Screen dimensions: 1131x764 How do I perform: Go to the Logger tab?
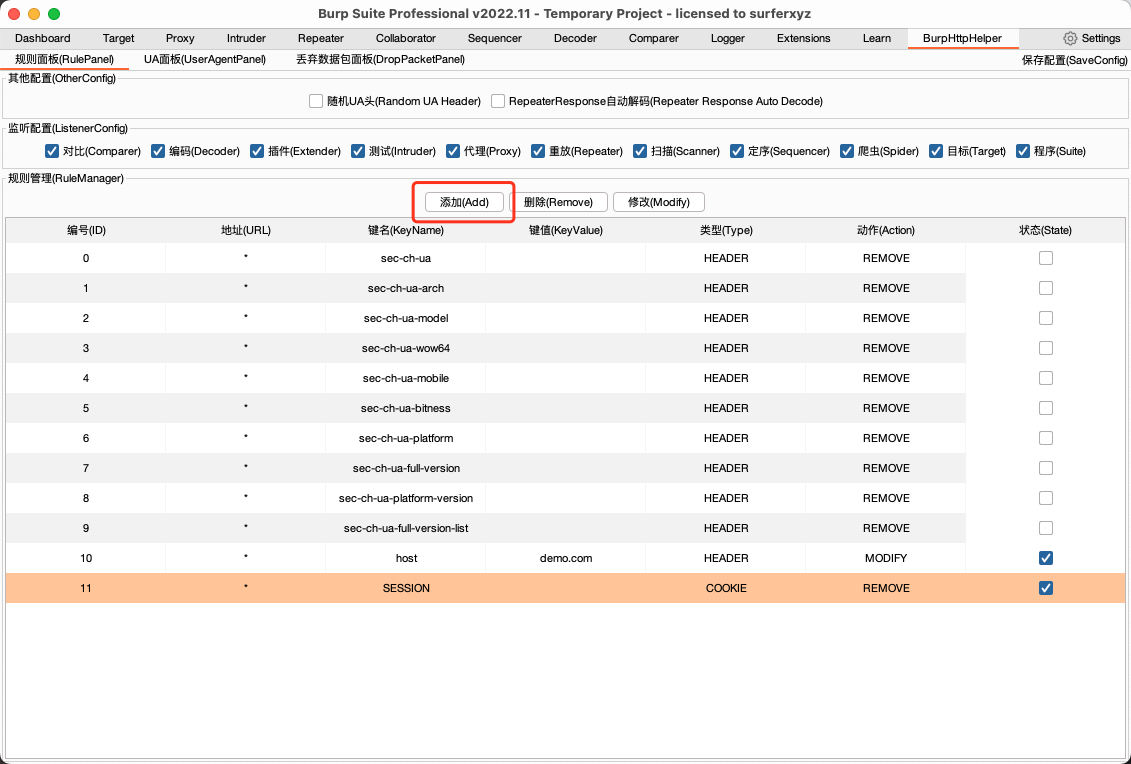pos(728,38)
